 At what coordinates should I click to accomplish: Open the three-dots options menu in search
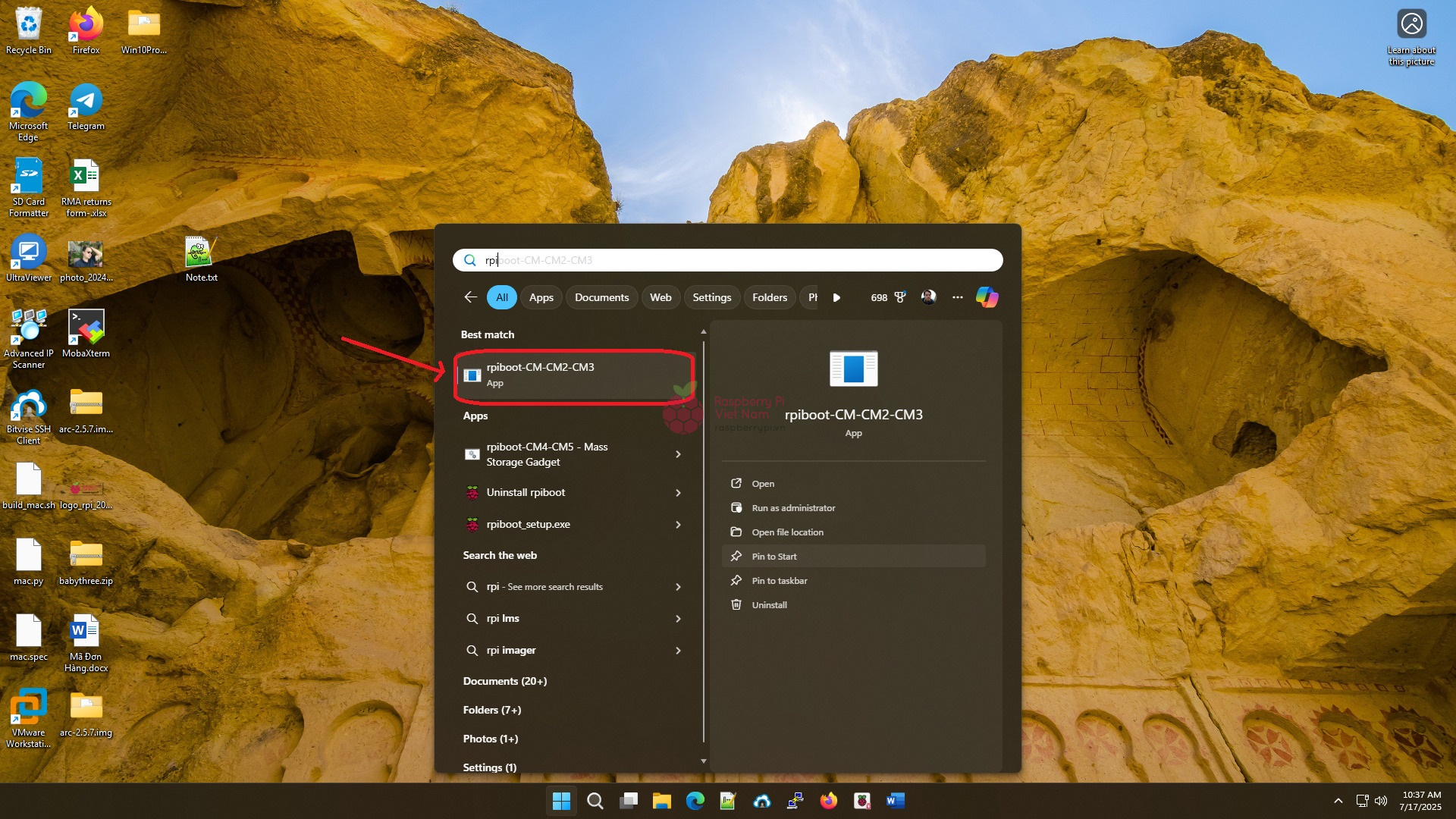958,297
